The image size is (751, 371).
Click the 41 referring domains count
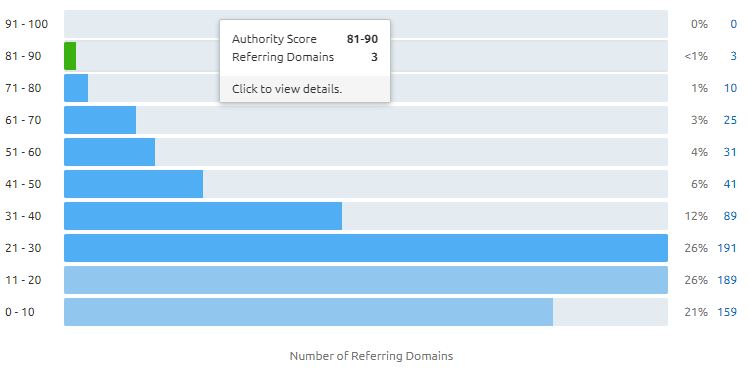[730, 184]
